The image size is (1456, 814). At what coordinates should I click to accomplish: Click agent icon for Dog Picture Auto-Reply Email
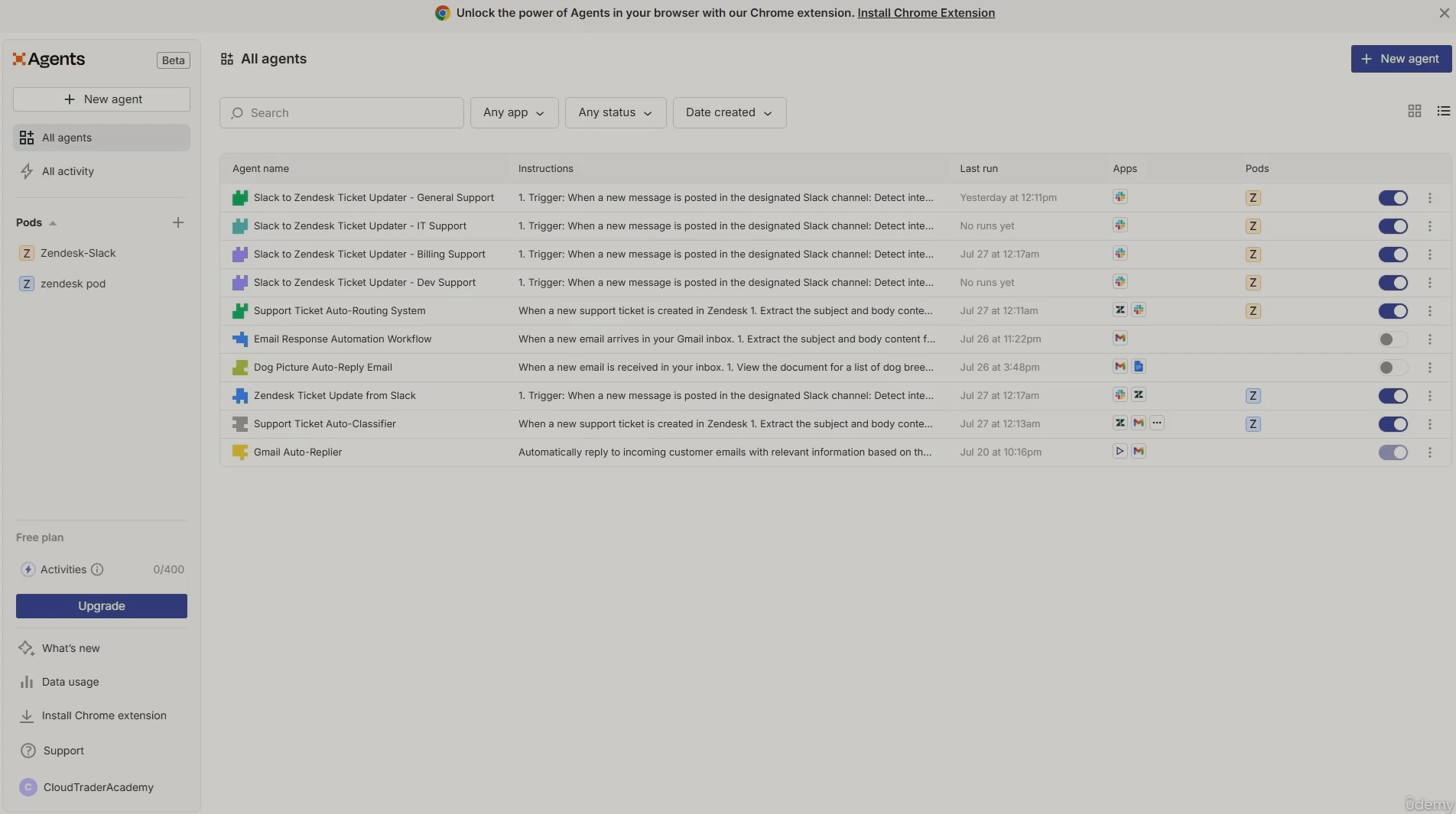240,368
